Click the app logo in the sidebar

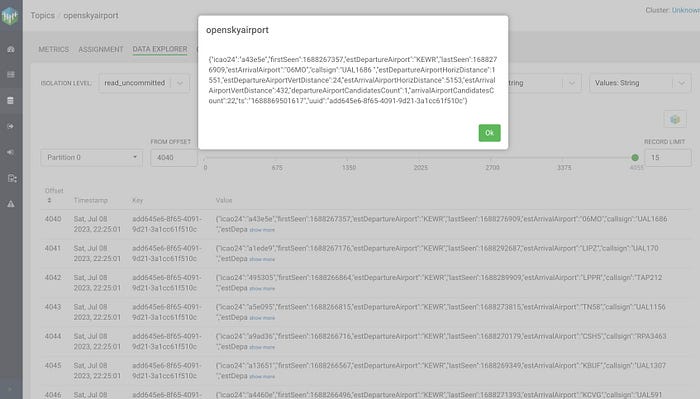(10, 16)
